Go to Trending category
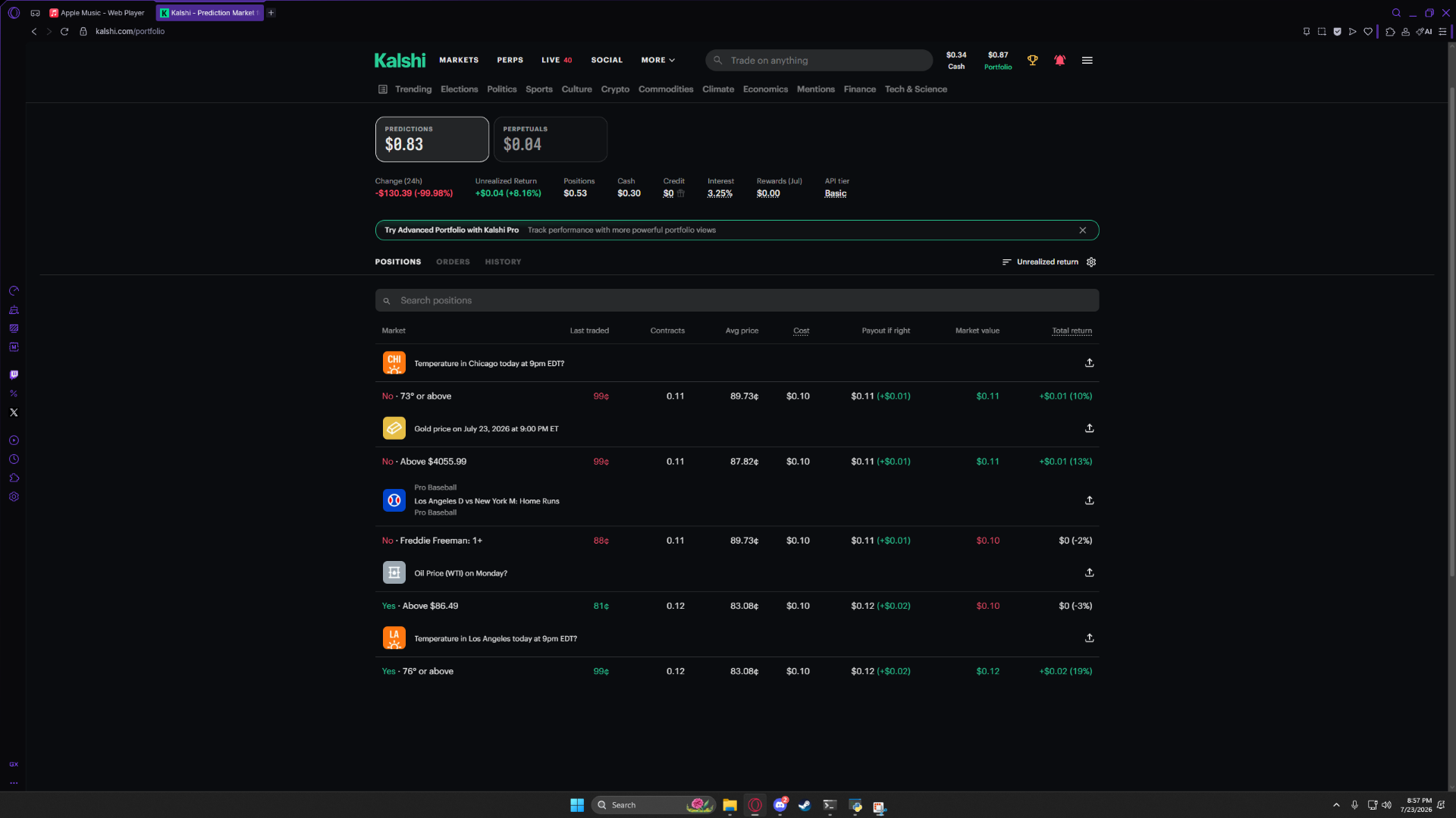The image size is (1456, 818). tap(413, 89)
